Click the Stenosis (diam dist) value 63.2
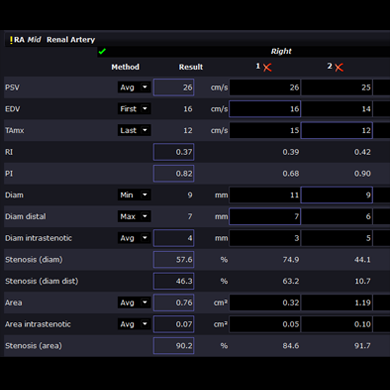Screen dimensions: 390x390 [x=291, y=281]
